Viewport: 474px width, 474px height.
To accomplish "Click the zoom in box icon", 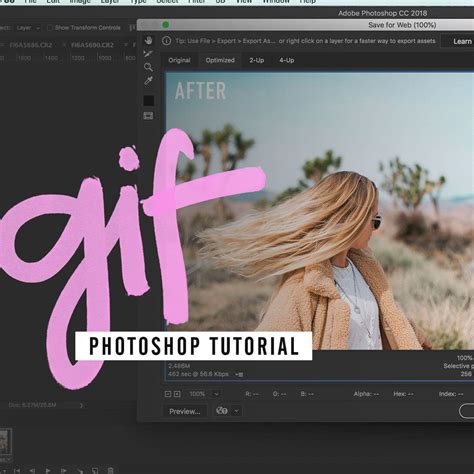I will pos(177,394).
